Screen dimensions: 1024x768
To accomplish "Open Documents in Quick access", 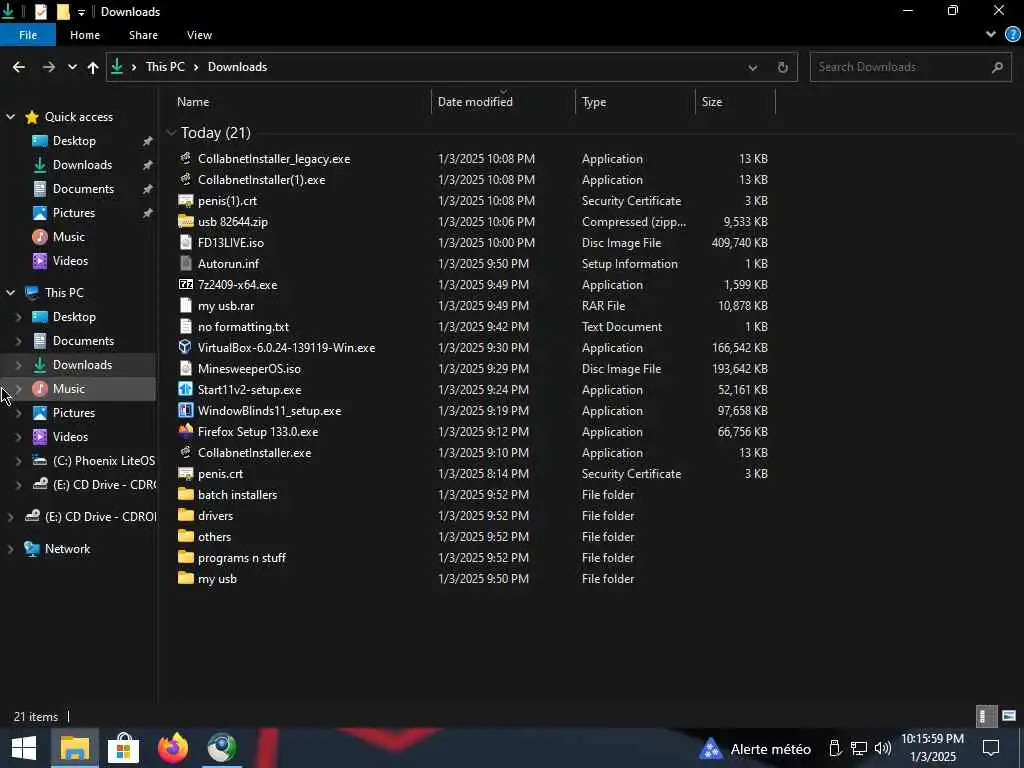I will point(83,189).
